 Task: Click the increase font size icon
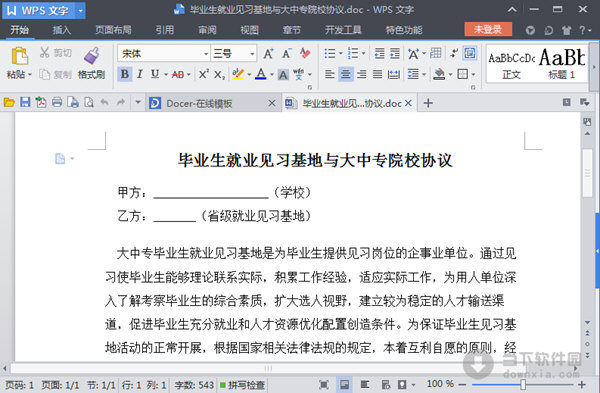[x=268, y=54]
